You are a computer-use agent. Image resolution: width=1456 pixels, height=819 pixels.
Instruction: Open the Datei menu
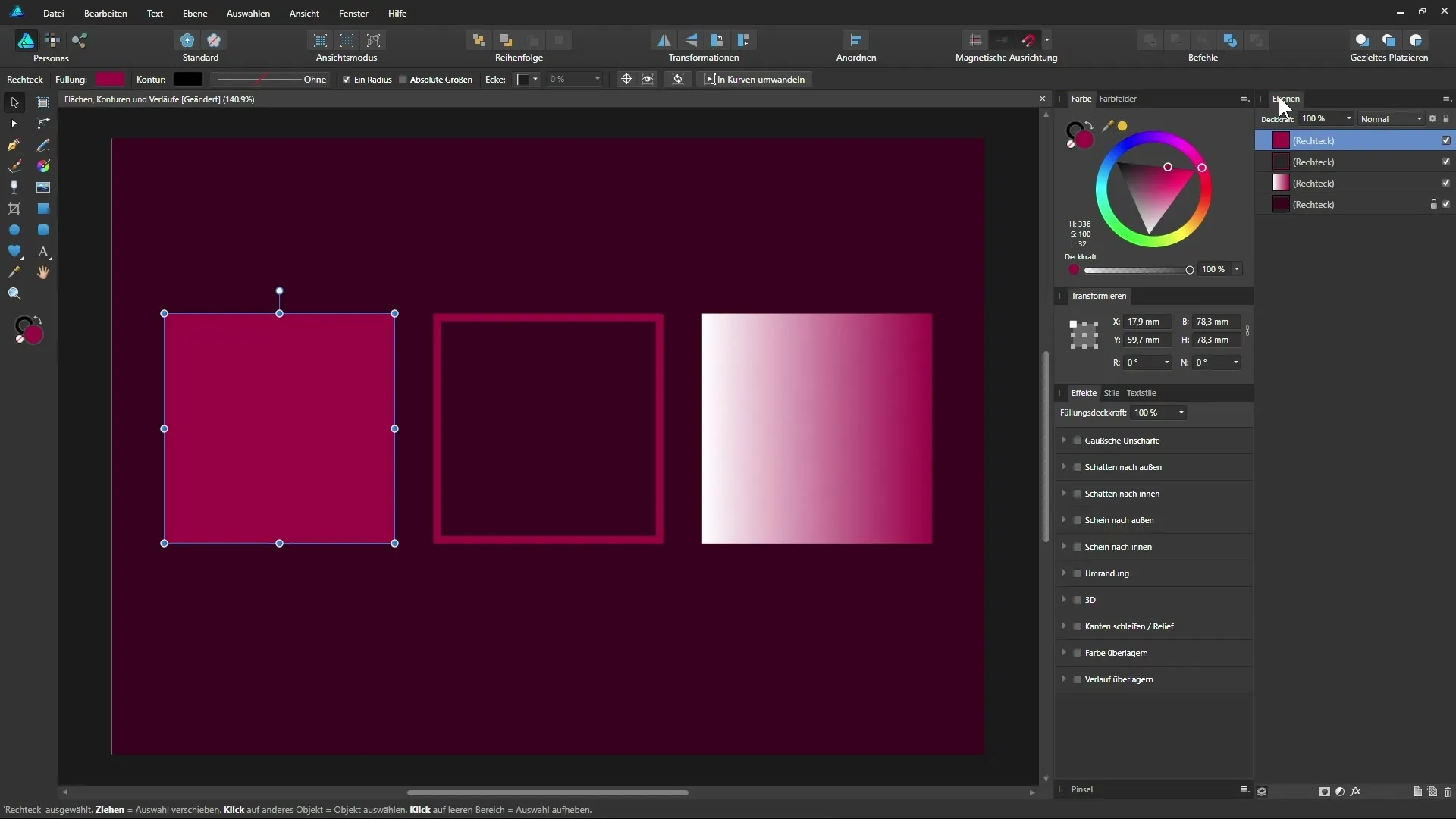click(x=54, y=14)
